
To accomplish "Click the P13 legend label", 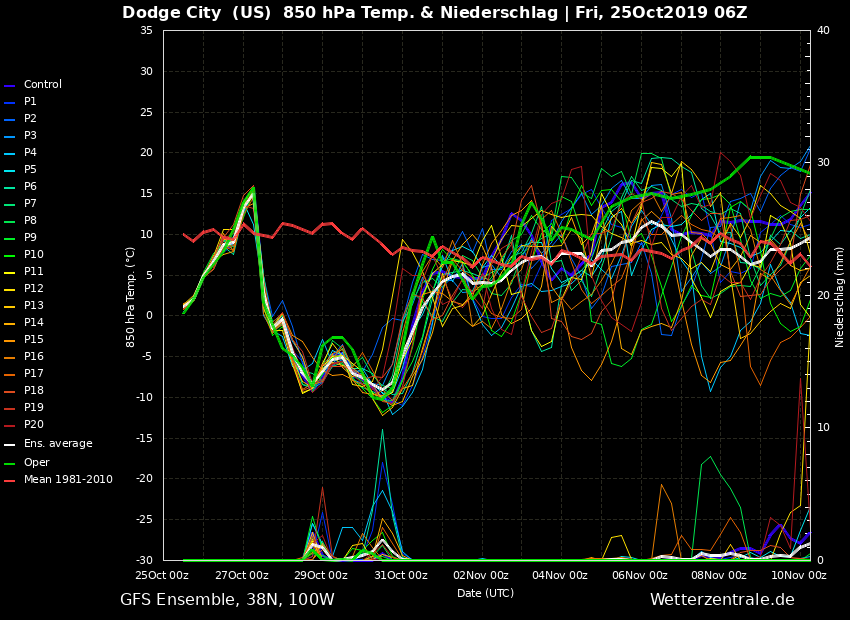I will [34, 305].
